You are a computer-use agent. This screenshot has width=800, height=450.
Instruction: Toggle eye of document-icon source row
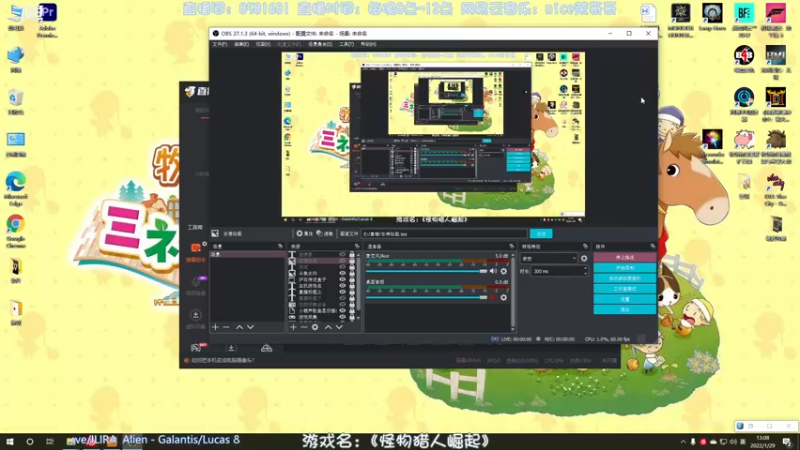pyautogui.click(x=342, y=311)
